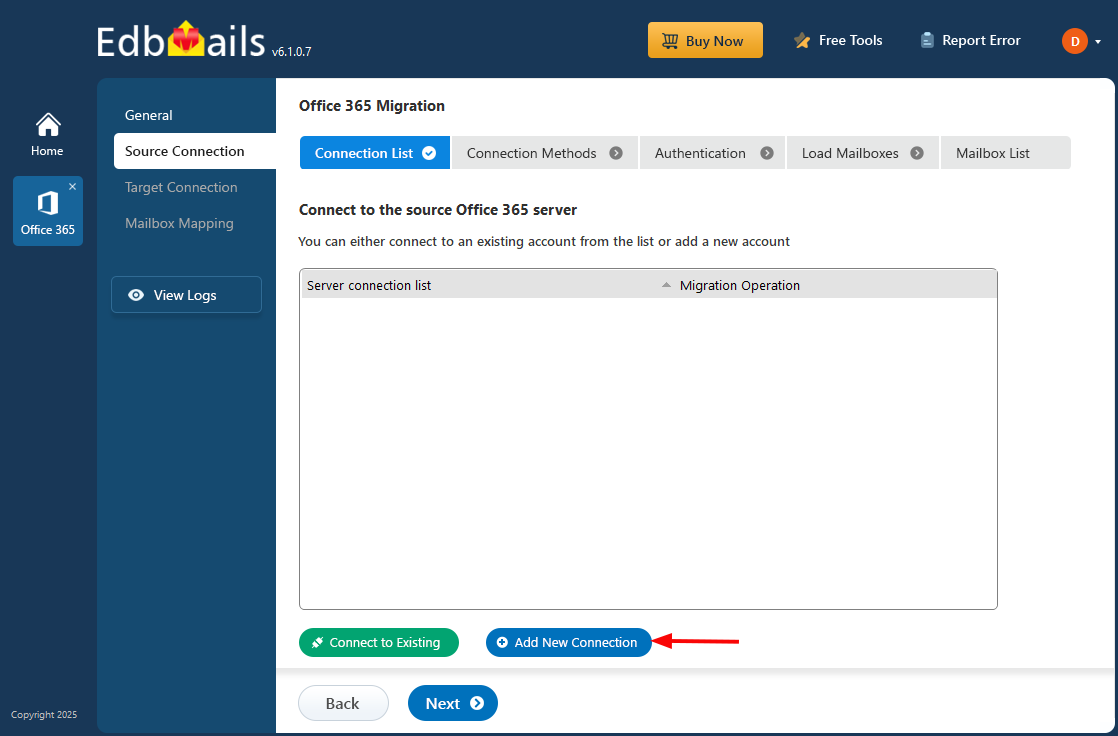The height and width of the screenshot is (736, 1118).
Task: Click the Report Error icon
Action: coord(926,40)
